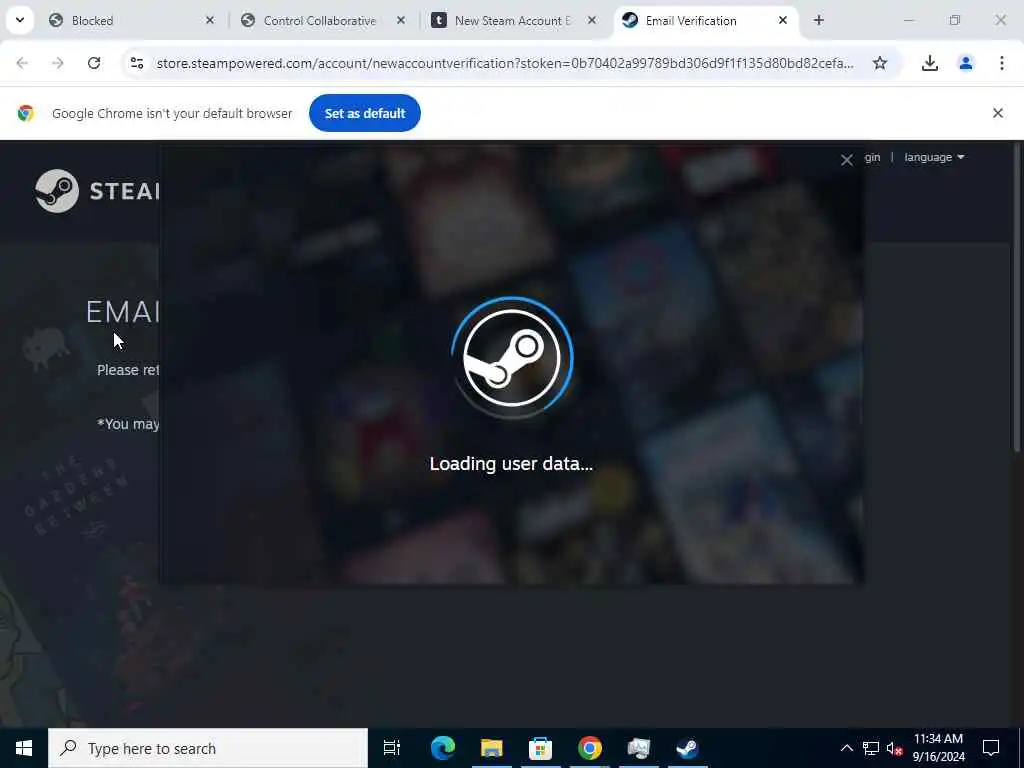
Task: Open File Explorer from the taskbar
Action: point(491,748)
